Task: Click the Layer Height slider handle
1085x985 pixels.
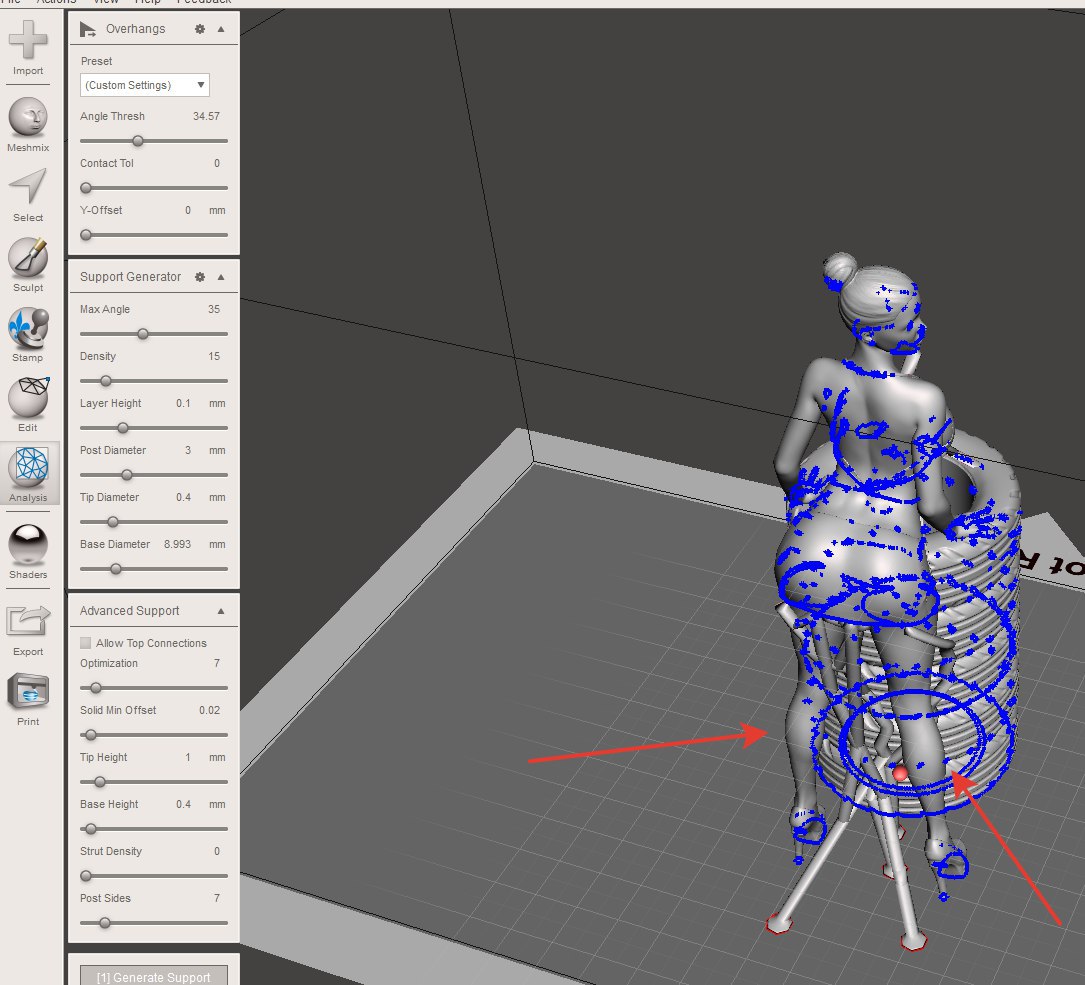Action: tap(122, 428)
